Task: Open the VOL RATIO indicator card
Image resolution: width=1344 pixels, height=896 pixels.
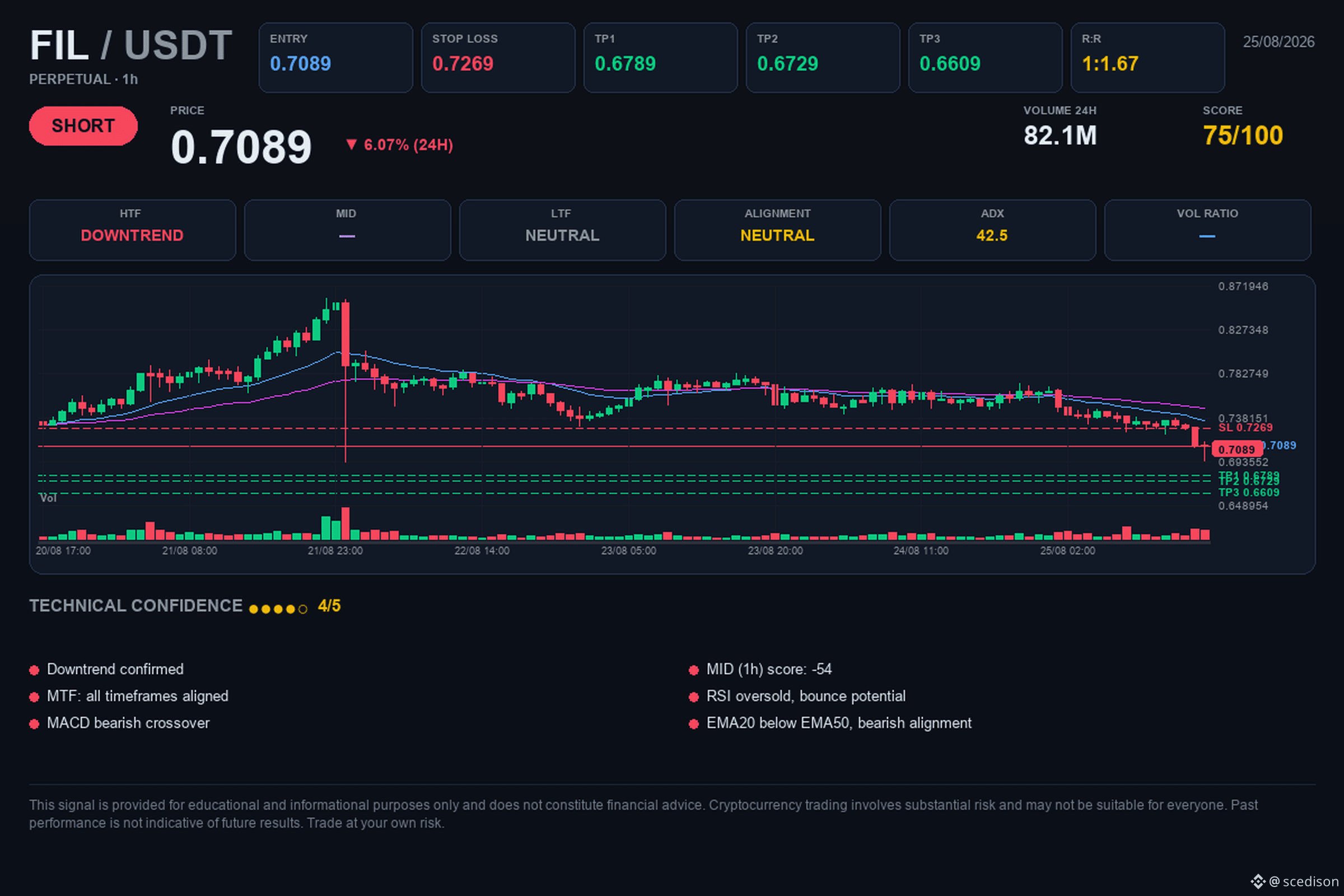Action: tap(1207, 230)
